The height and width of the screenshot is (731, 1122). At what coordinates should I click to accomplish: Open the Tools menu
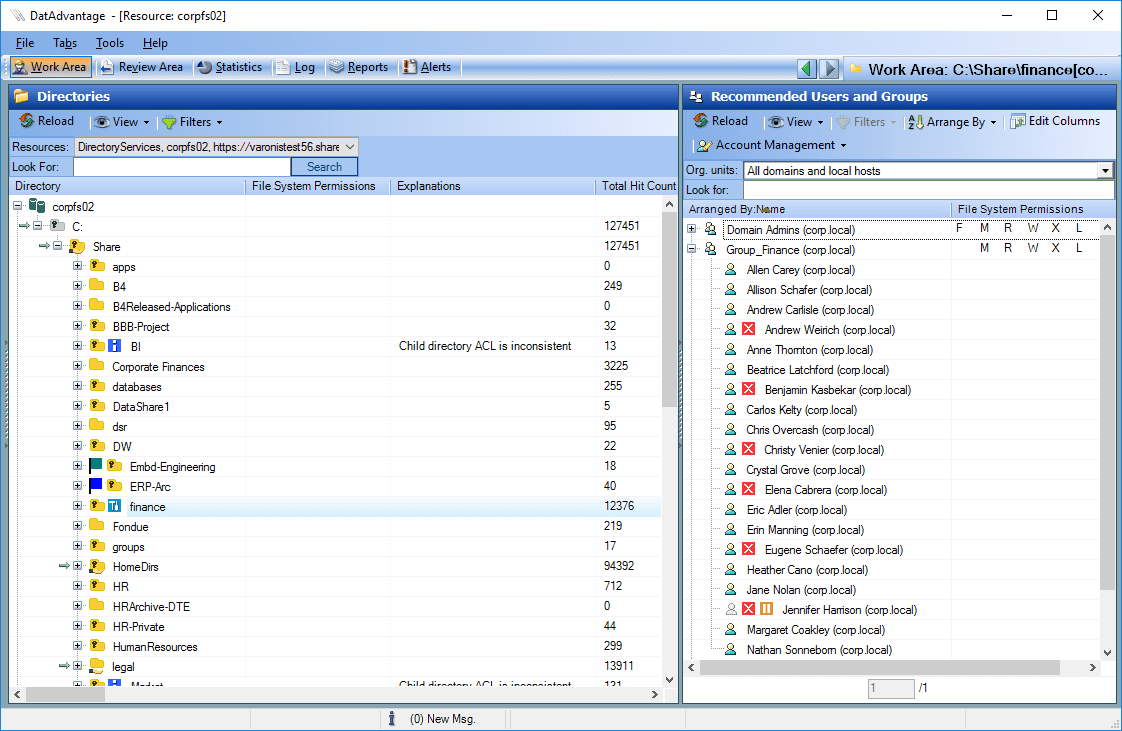click(x=110, y=43)
